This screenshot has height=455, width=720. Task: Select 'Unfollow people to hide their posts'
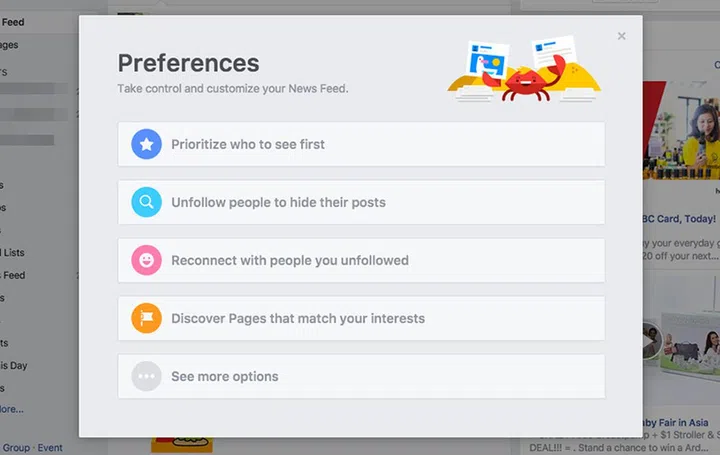pyautogui.click(x=278, y=203)
